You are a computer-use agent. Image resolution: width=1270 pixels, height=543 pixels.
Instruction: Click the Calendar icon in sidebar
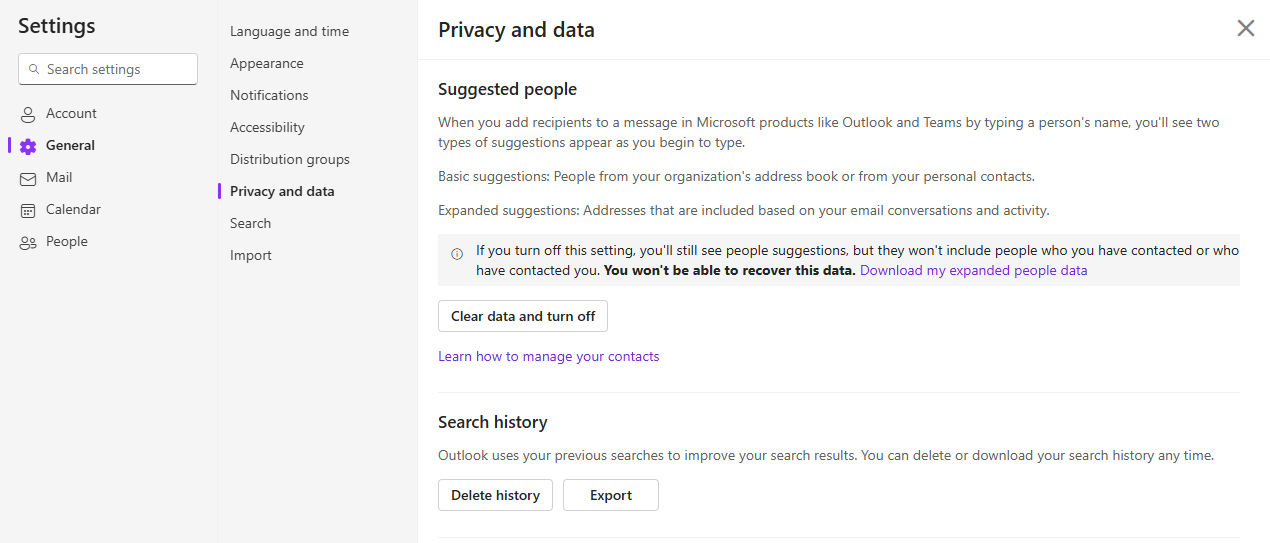tap(28, 210)
